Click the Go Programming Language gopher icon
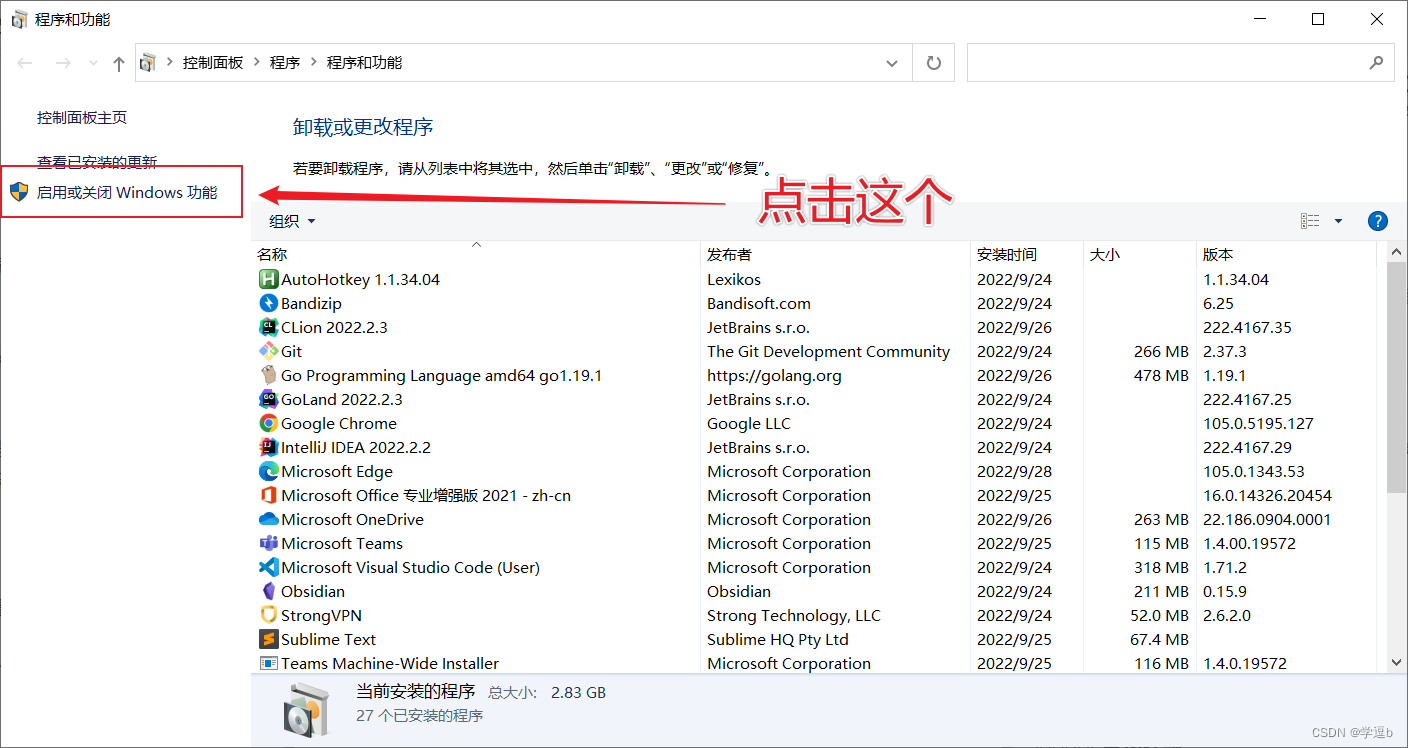This screenshot has width=1408, height=748. [268, 376]
